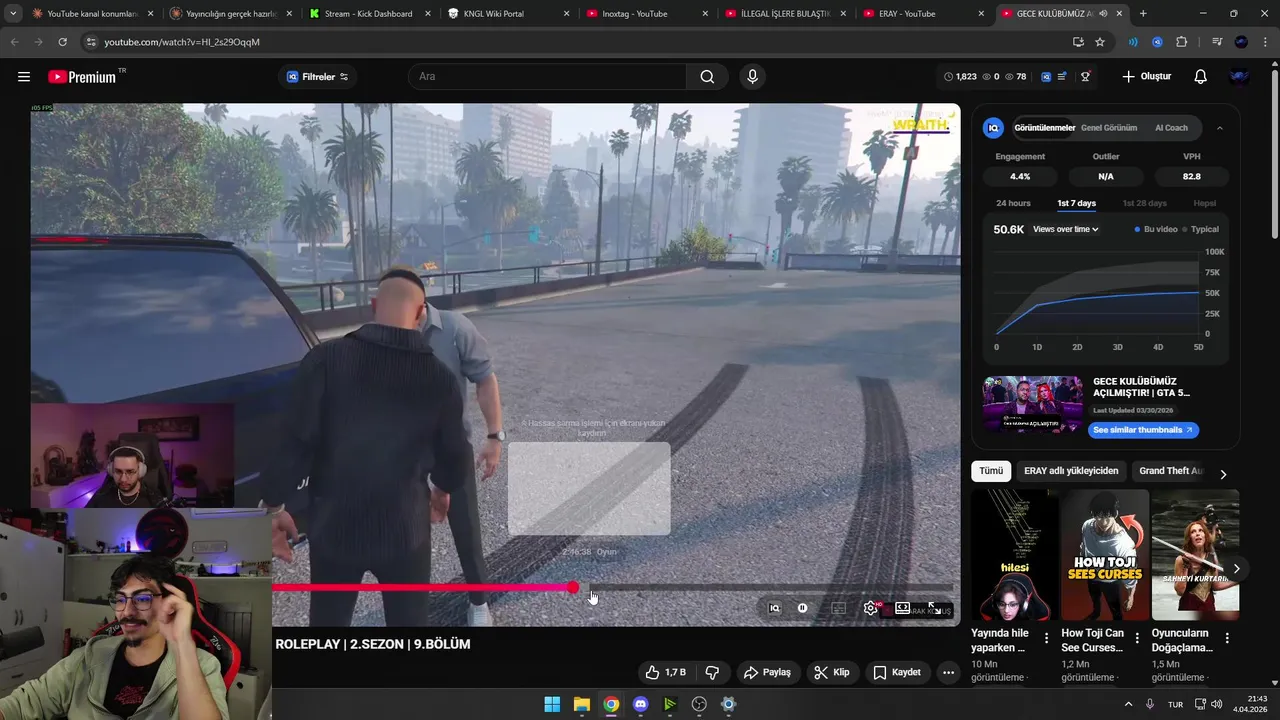
Task: Click the vidIQ icon in player controls
Action: pyautogui.click(x=774, y=608)
